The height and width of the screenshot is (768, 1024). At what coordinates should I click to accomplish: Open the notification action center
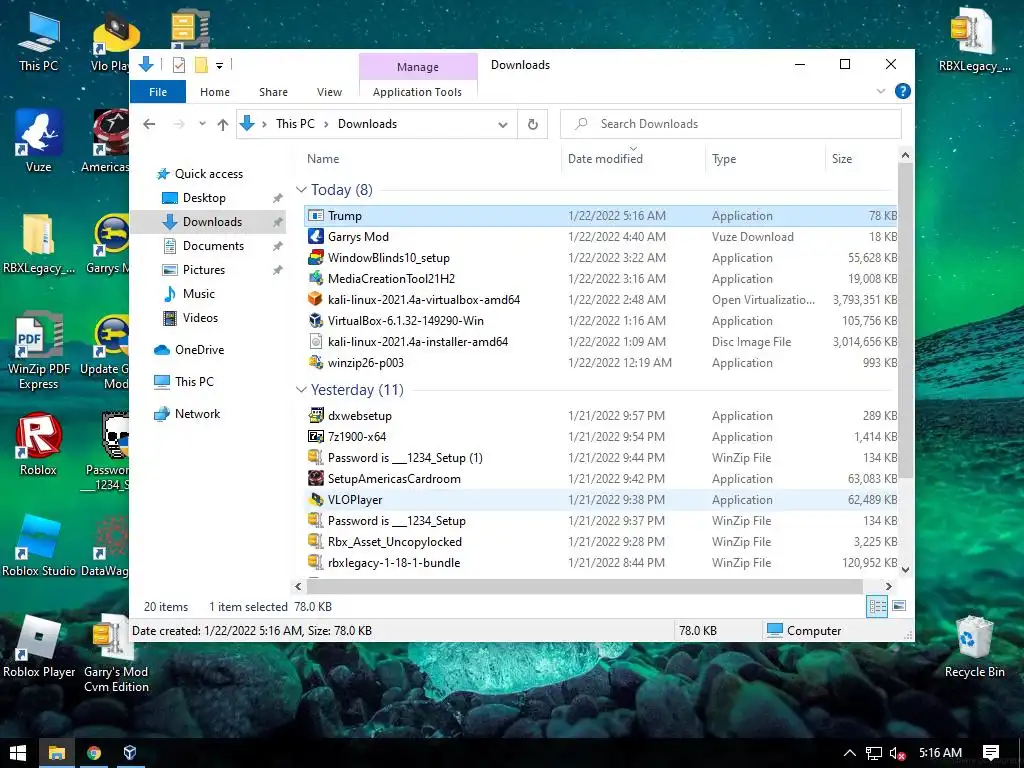(990, 753)
